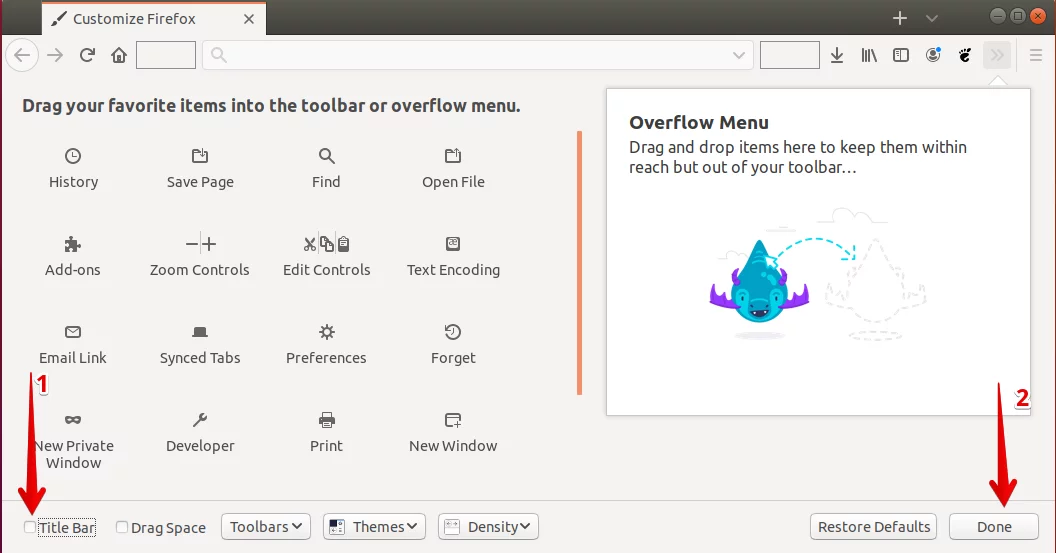Click the Preferences gear icon
The width and height of the screenshot is (1056, 553).
point(327,332)
